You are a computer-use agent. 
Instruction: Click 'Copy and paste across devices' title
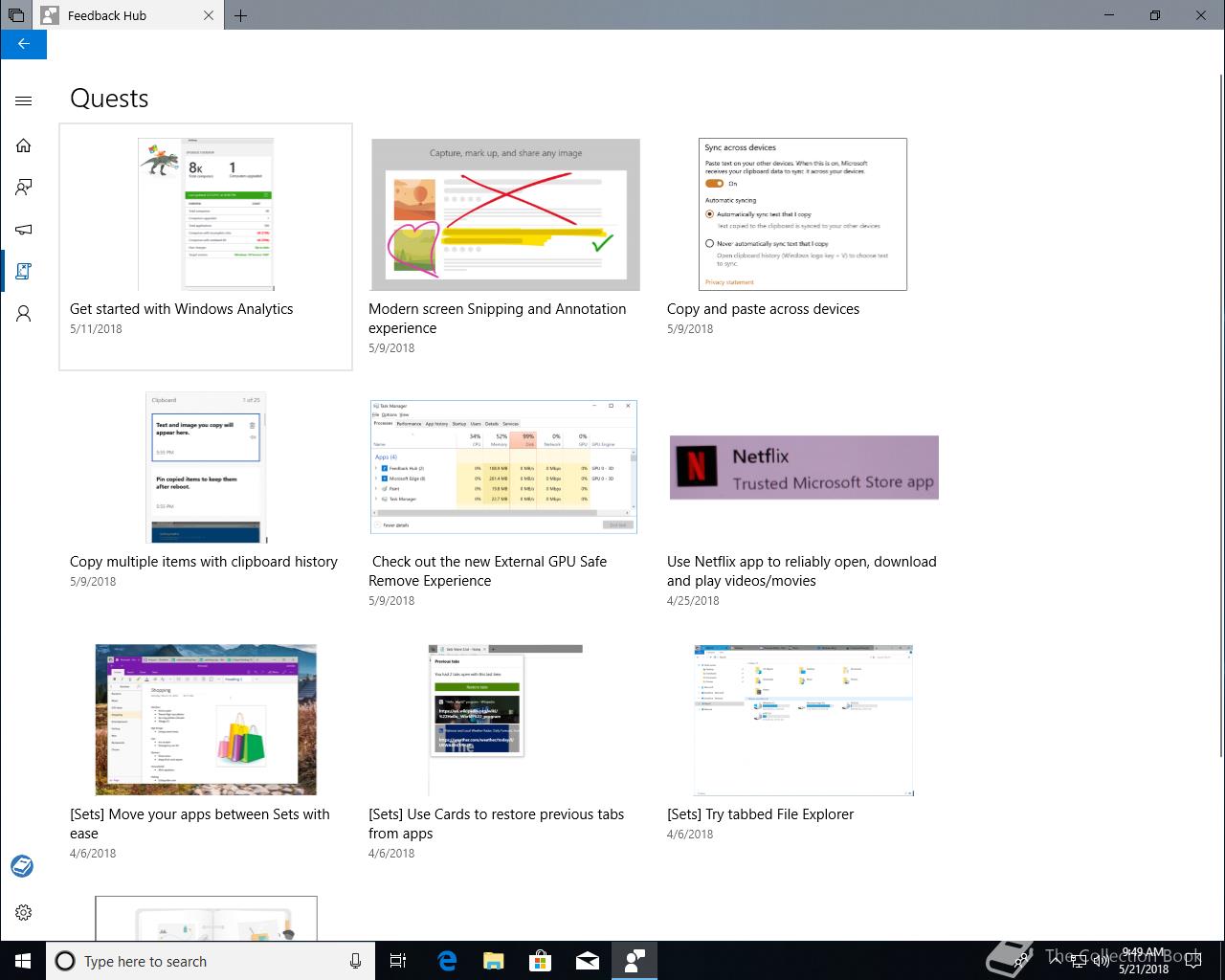point(763,309)
